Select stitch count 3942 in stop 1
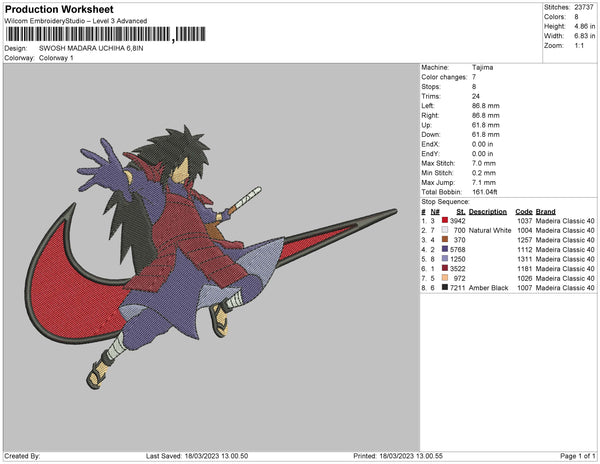Screen dimensions: 600x464 458,221
